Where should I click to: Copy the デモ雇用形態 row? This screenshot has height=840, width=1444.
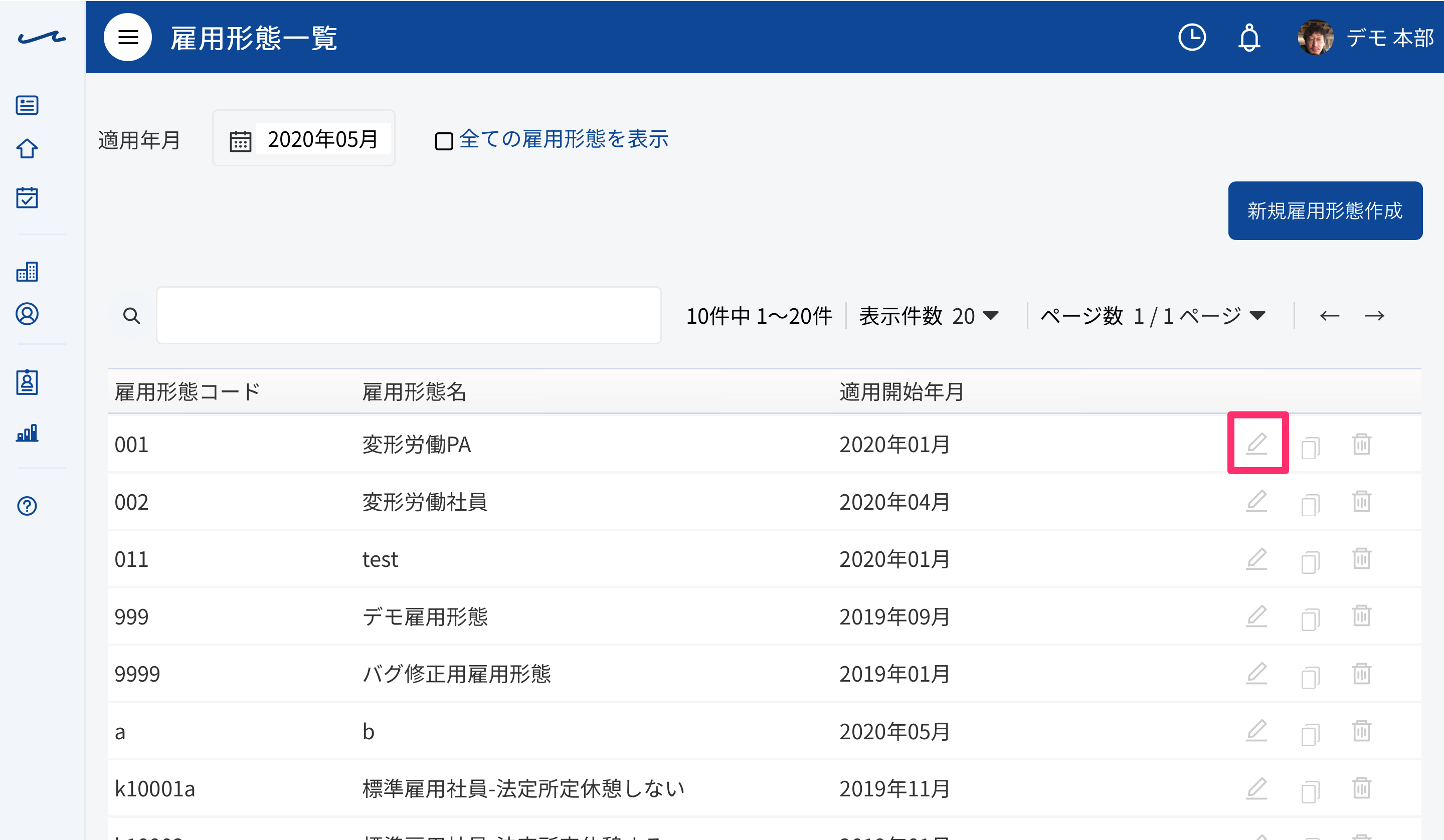pos(1310,619)
